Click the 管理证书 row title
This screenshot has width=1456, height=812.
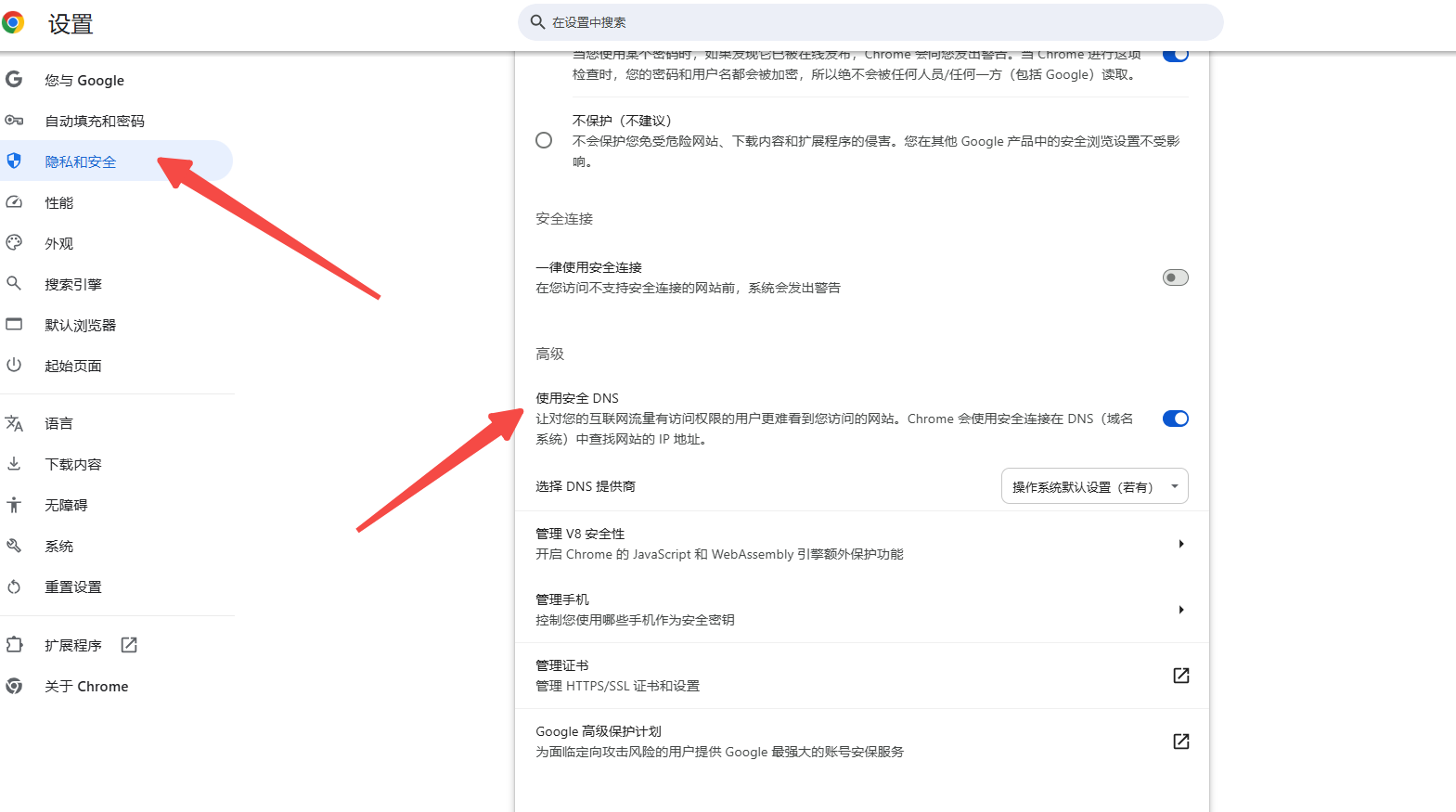(561, 665)
